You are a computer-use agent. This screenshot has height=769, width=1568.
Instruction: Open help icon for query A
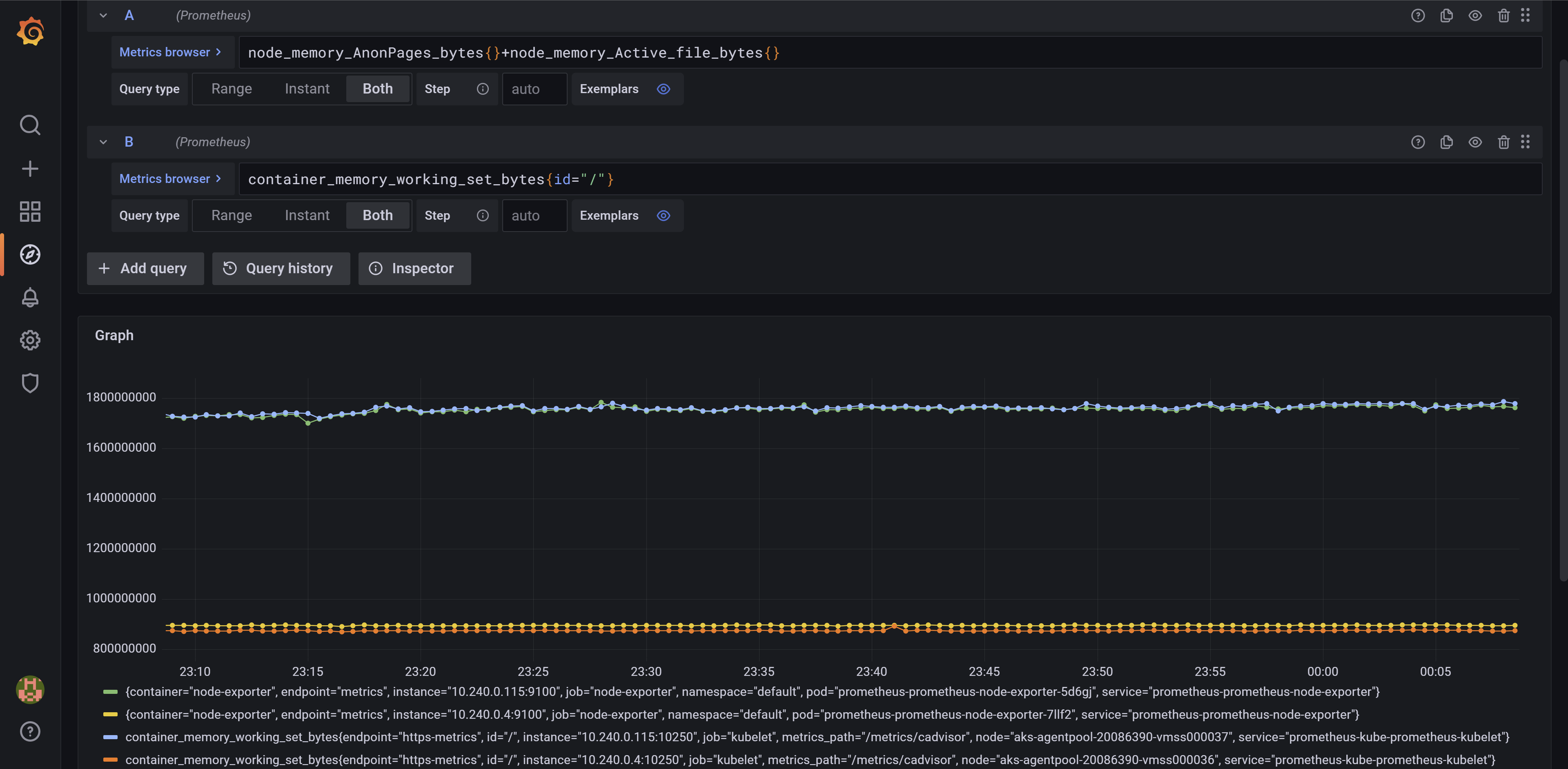[x=1418, y=16]
